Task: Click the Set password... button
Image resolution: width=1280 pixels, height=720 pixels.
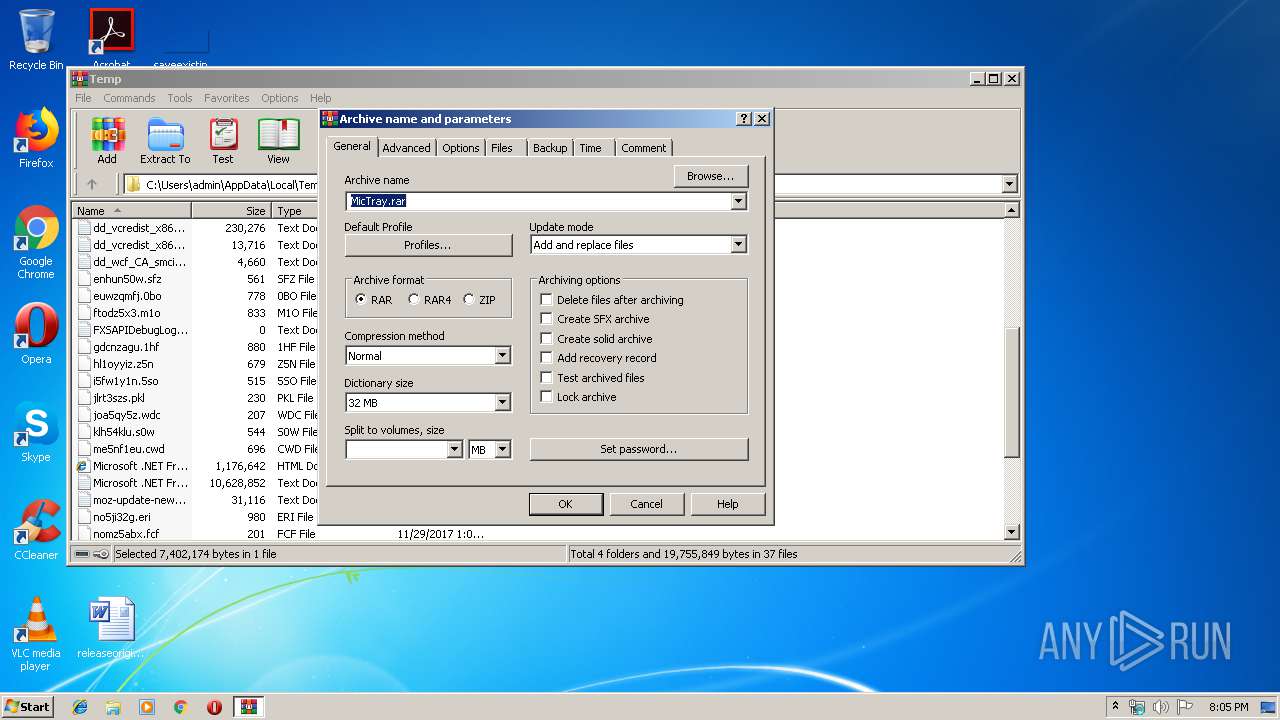Action: tap(639, 449)
